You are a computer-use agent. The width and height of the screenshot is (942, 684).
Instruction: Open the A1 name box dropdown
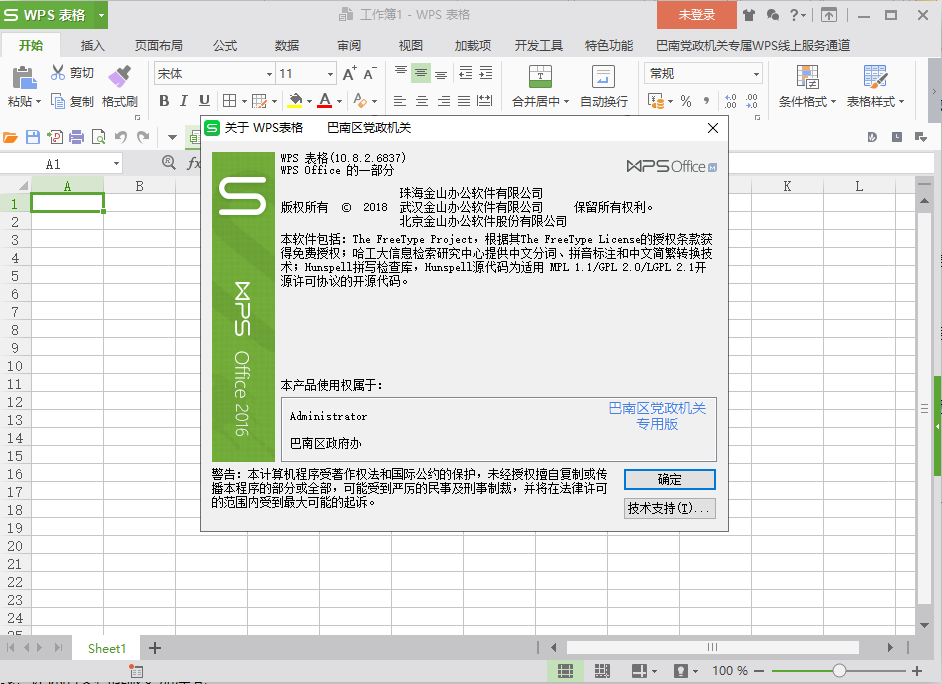[116, 163]
